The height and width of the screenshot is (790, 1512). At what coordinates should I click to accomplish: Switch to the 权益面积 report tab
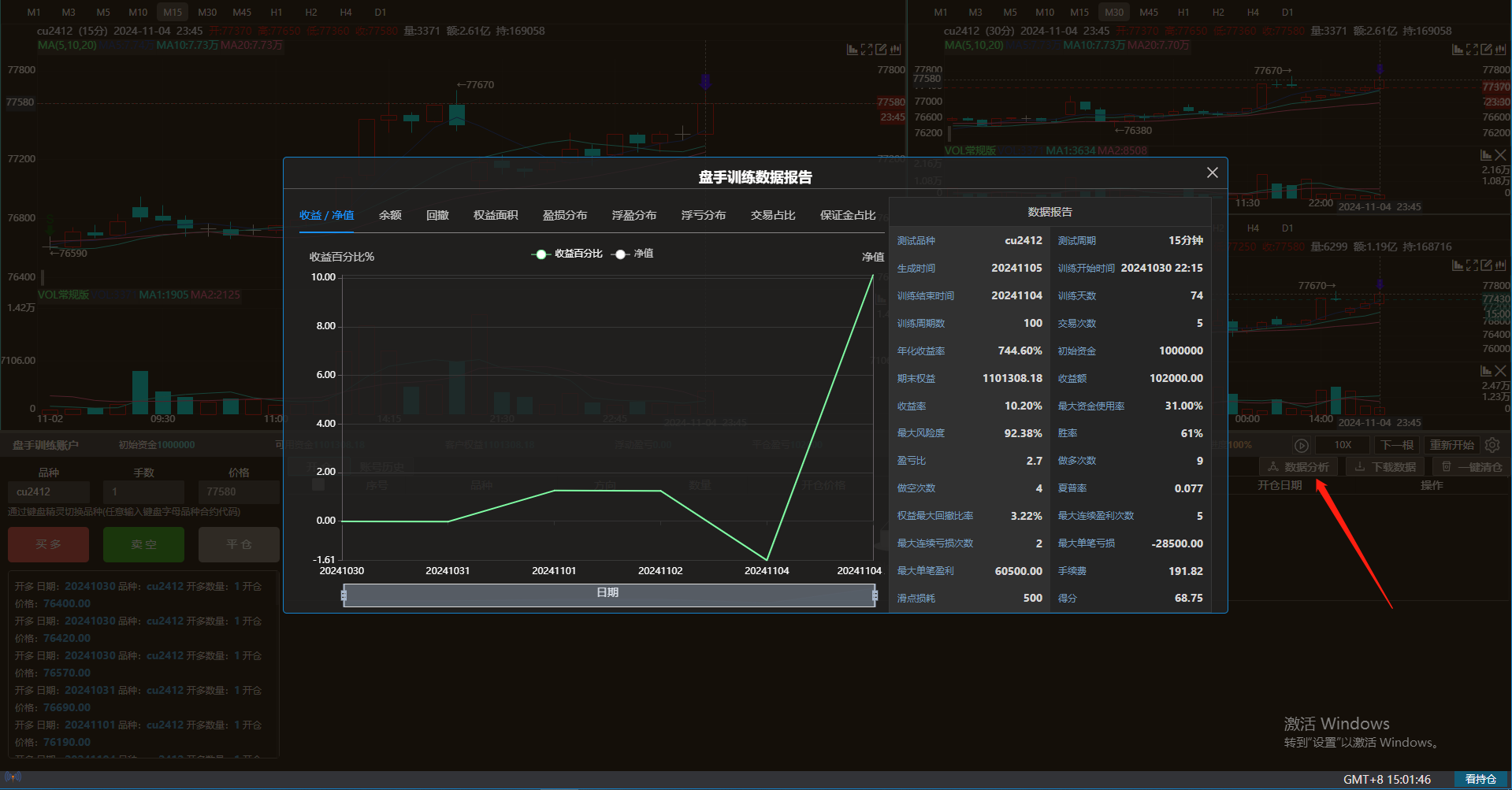click(x=496, y=215)
